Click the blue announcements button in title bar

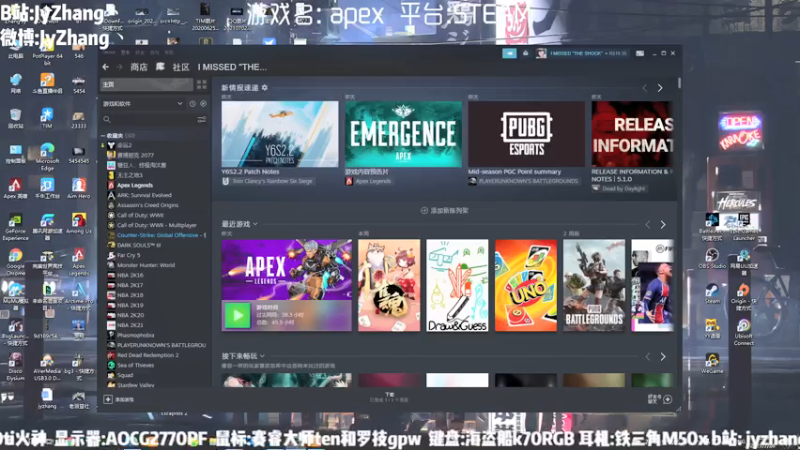coord(509,53)
